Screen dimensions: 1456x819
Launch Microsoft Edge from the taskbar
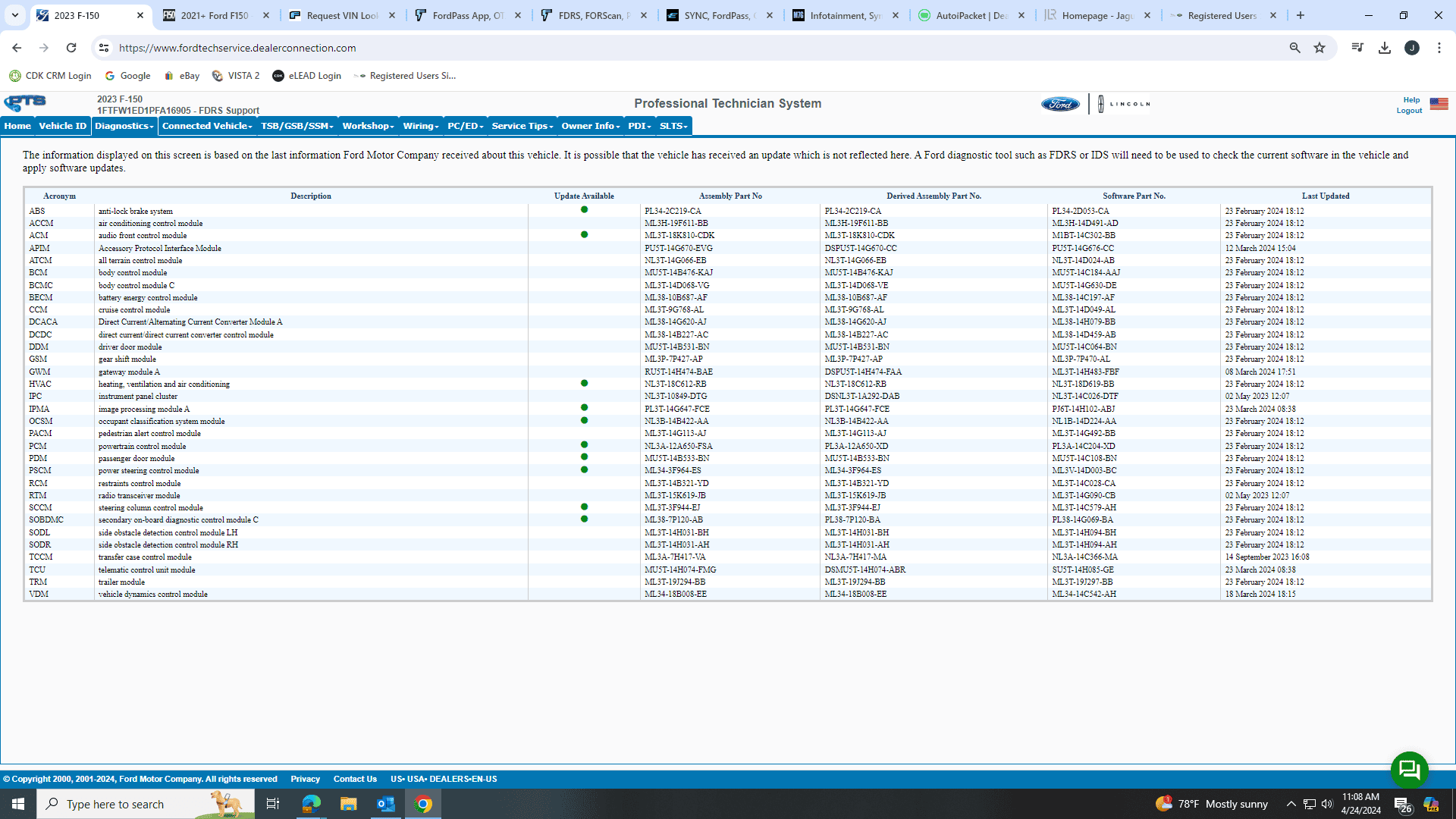(x=311, y=804)
